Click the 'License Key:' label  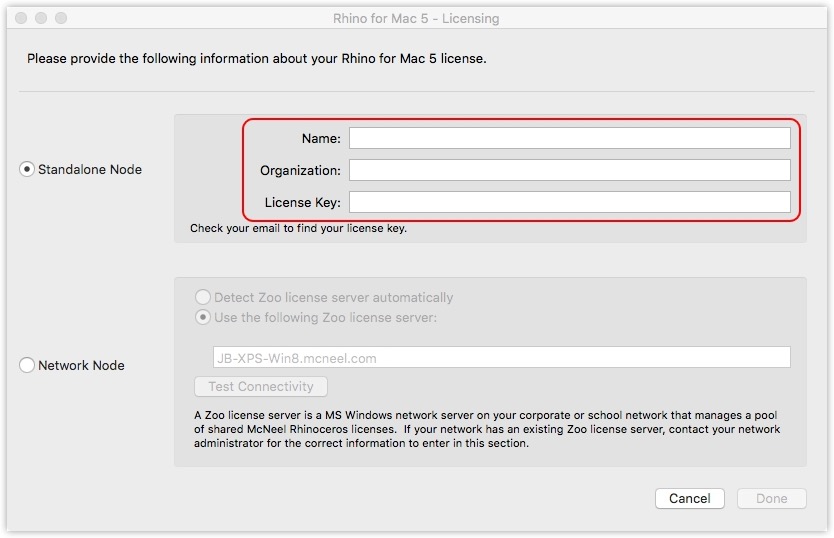pyautogui.click(x=303, y=203)
